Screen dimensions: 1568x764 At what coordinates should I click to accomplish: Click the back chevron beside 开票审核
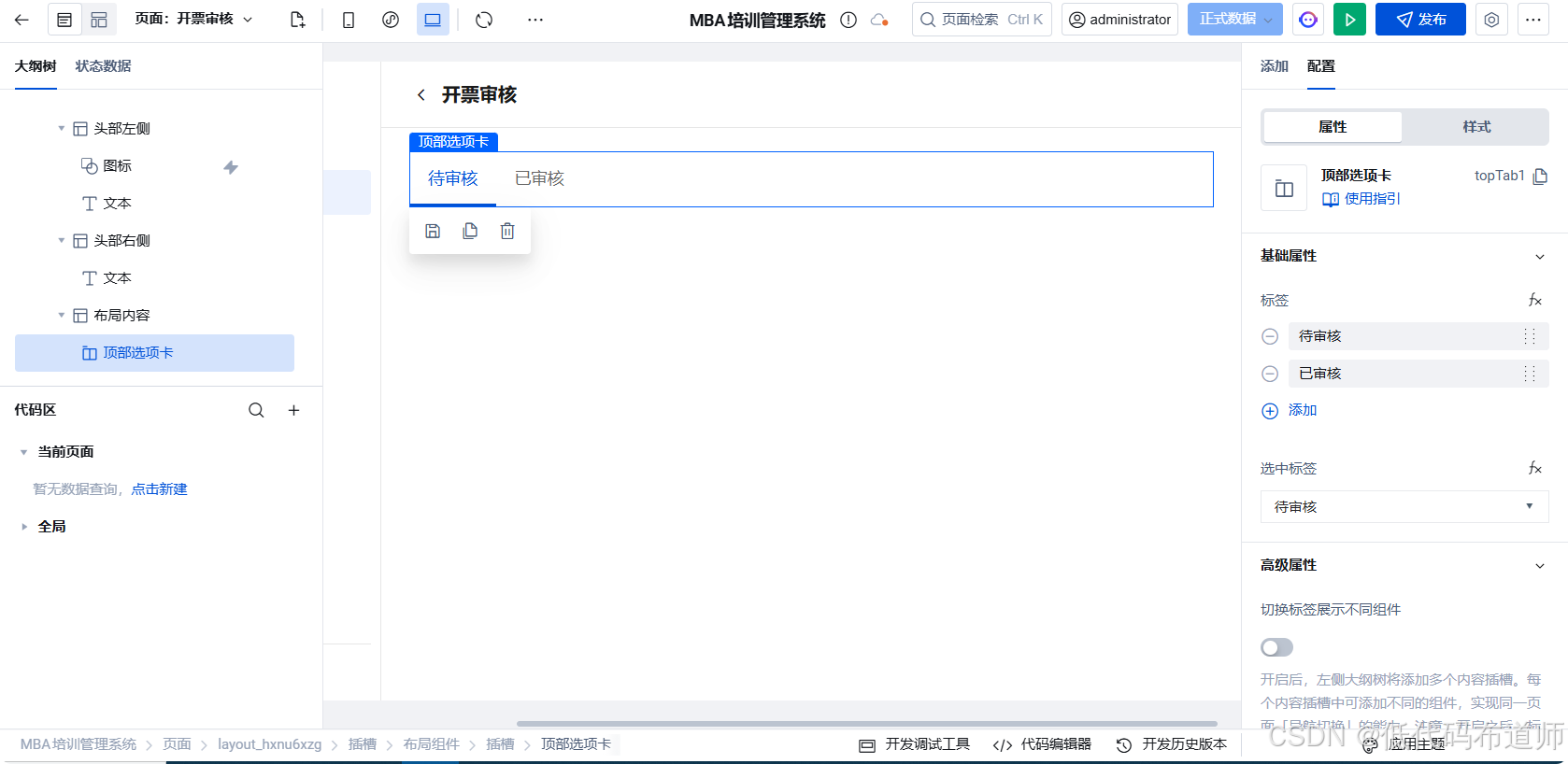(x=421, y=94)
